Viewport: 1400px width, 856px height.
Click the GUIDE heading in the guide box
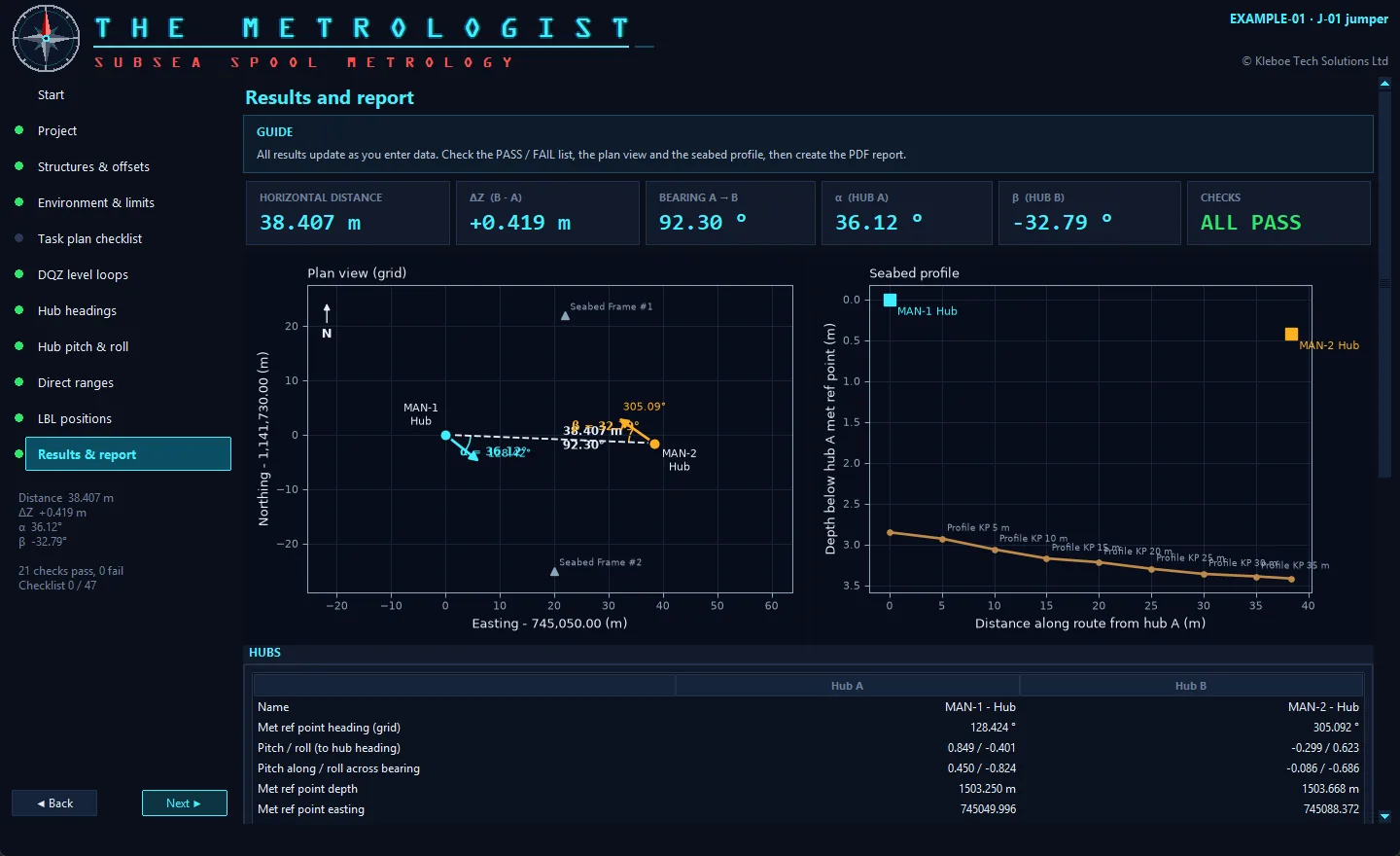coord(275,131)
